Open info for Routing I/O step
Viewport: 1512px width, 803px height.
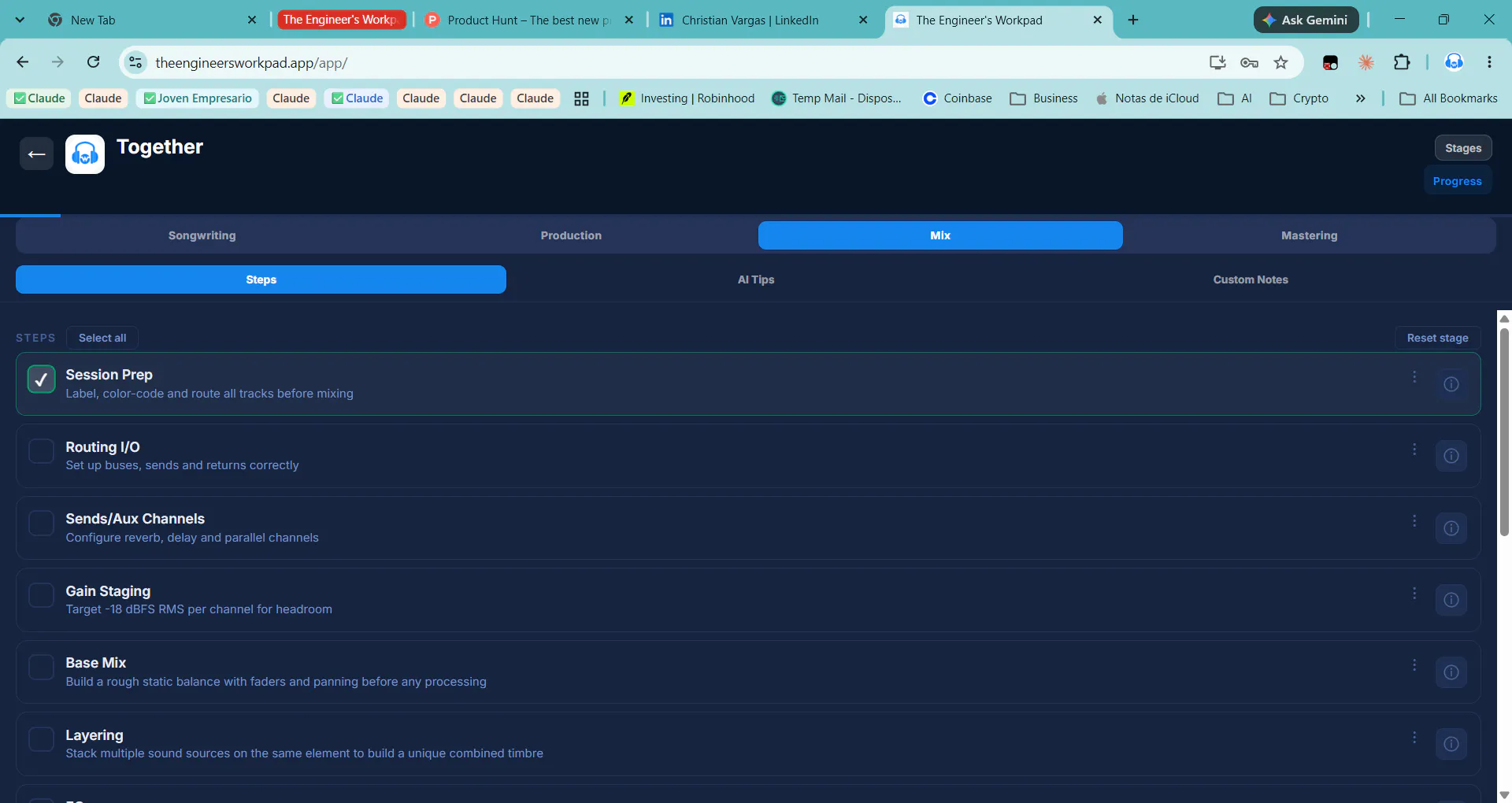point(1451,456)
